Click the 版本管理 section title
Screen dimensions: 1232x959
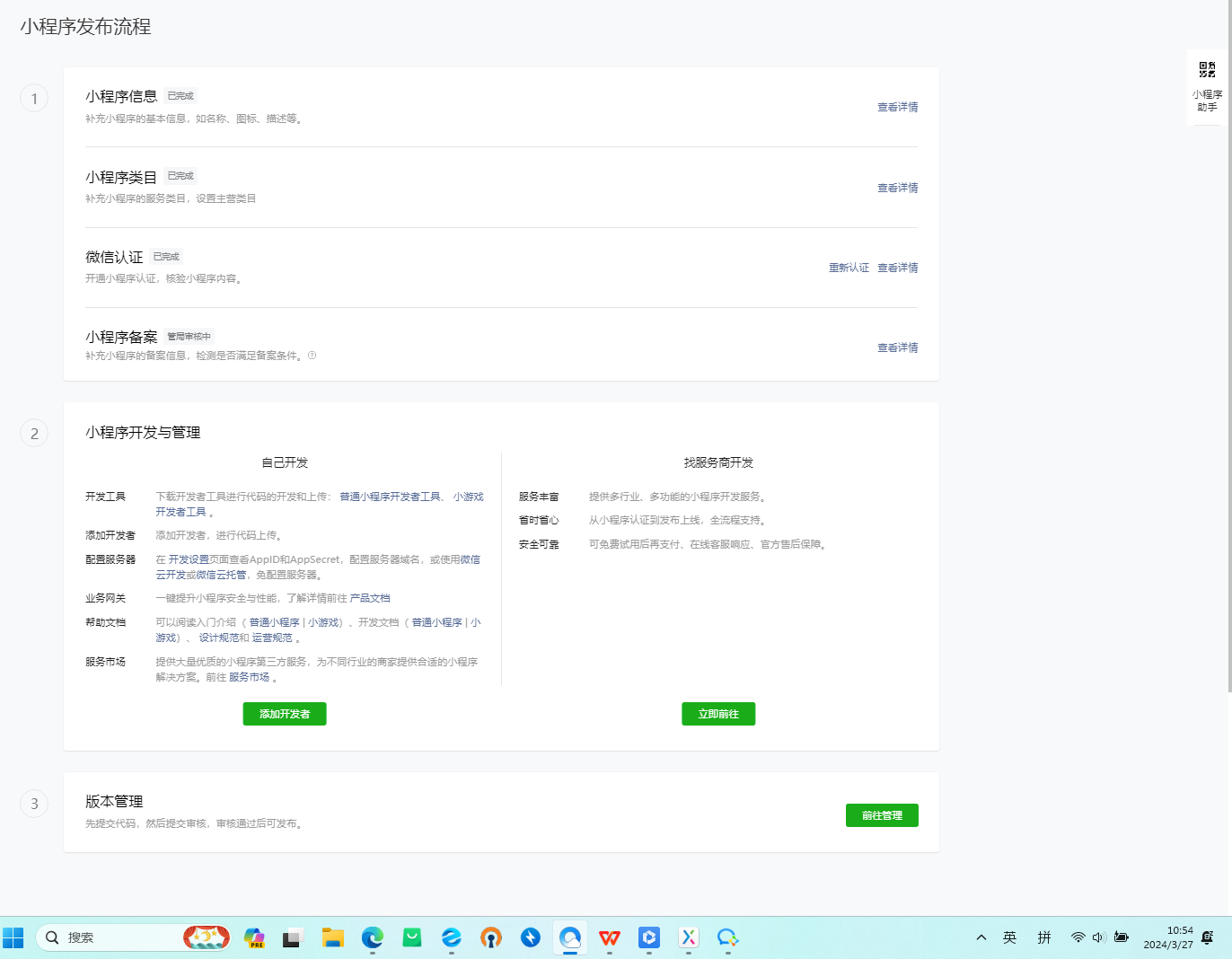click(x=114, y=801)
